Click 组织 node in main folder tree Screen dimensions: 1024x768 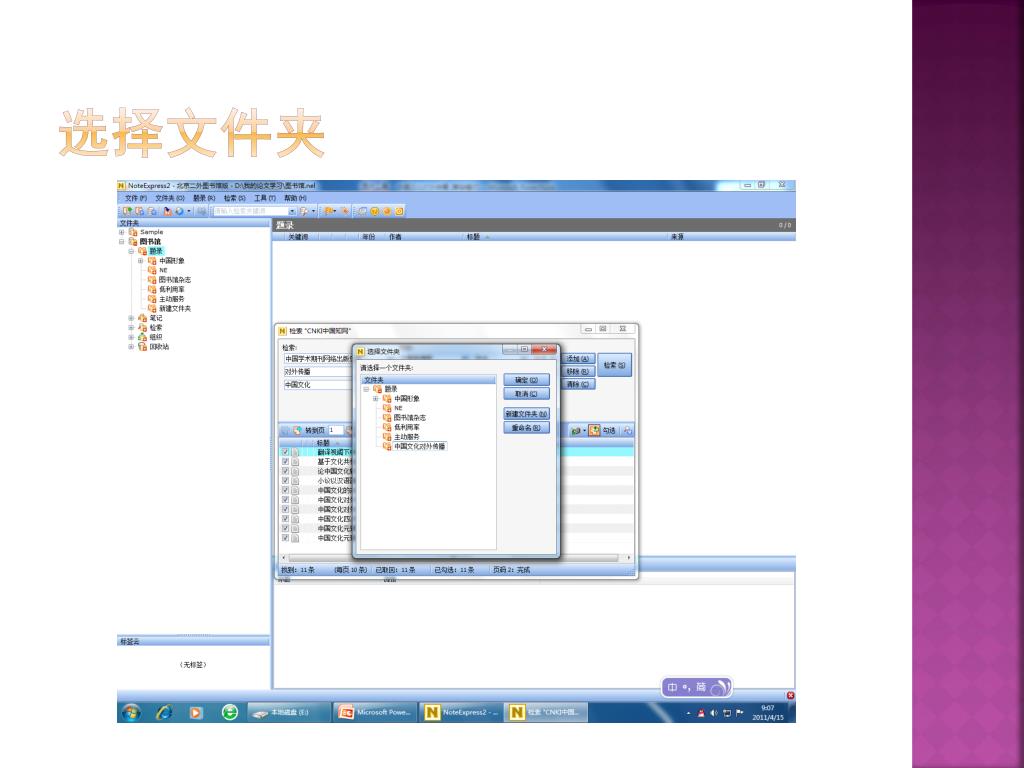click(x=155, y=337)
